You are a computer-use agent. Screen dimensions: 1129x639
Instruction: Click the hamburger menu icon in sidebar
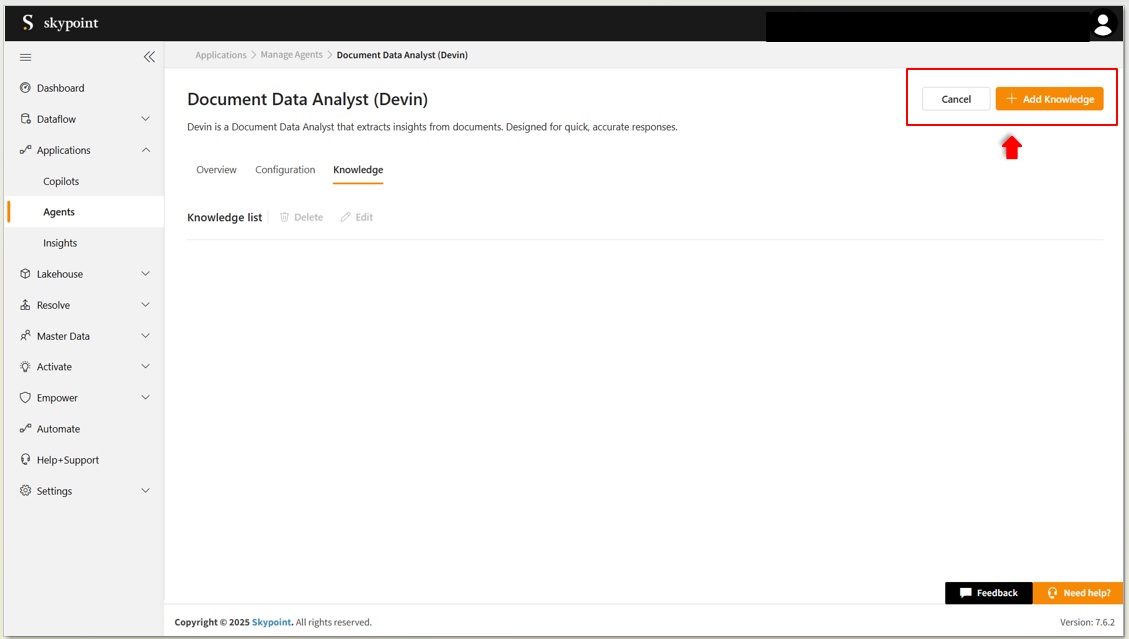pos(26,57)
